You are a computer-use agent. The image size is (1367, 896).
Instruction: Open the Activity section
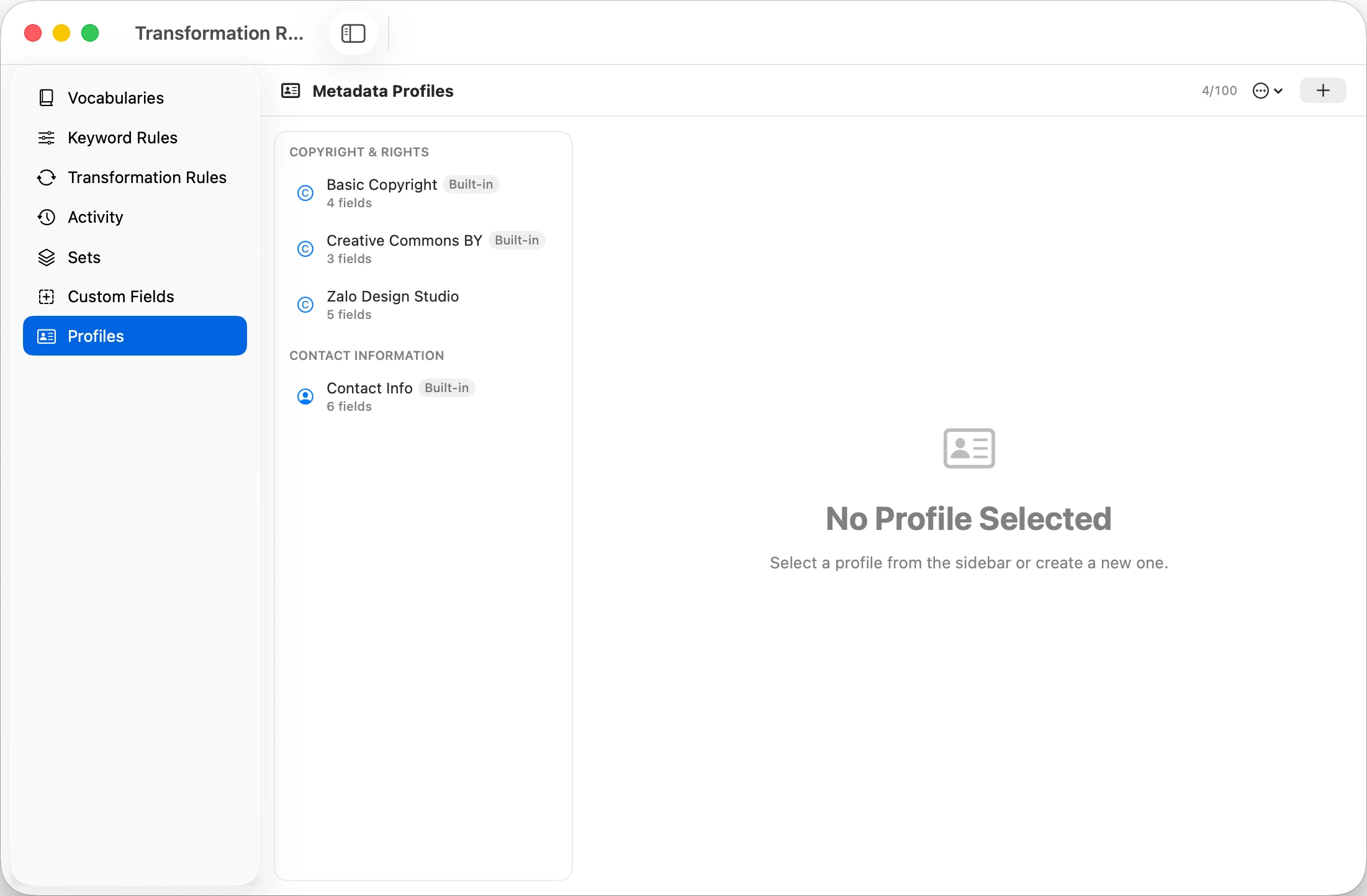click(x=135, y=217)
